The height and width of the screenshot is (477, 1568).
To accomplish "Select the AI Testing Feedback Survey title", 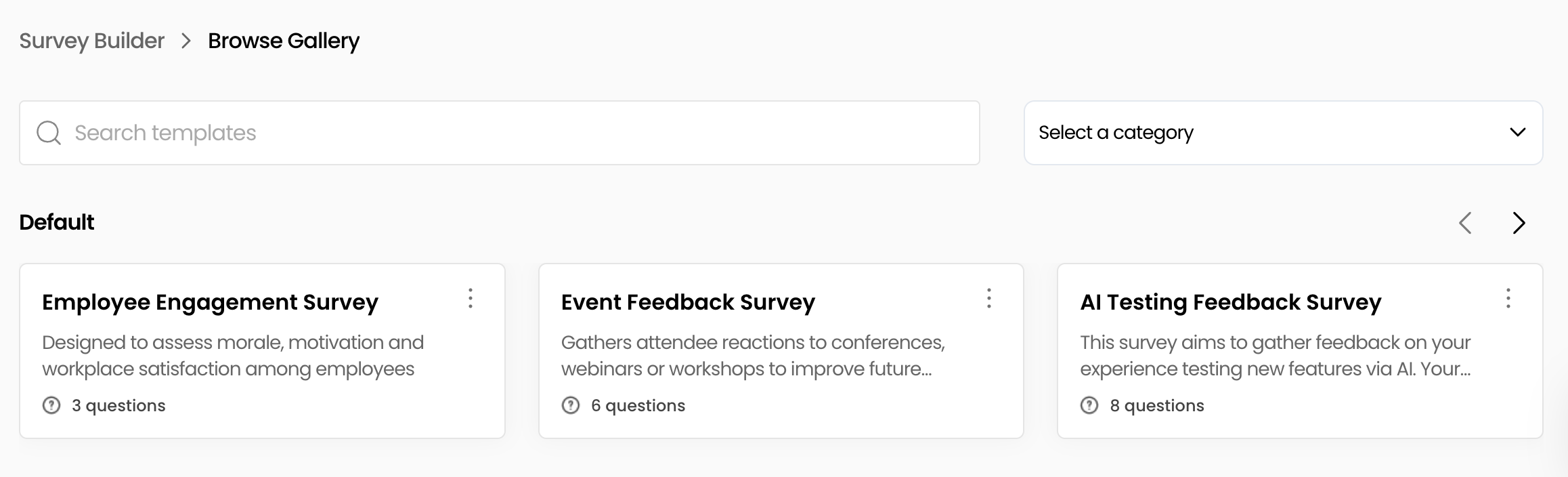I will click(x=1230, y=302).
